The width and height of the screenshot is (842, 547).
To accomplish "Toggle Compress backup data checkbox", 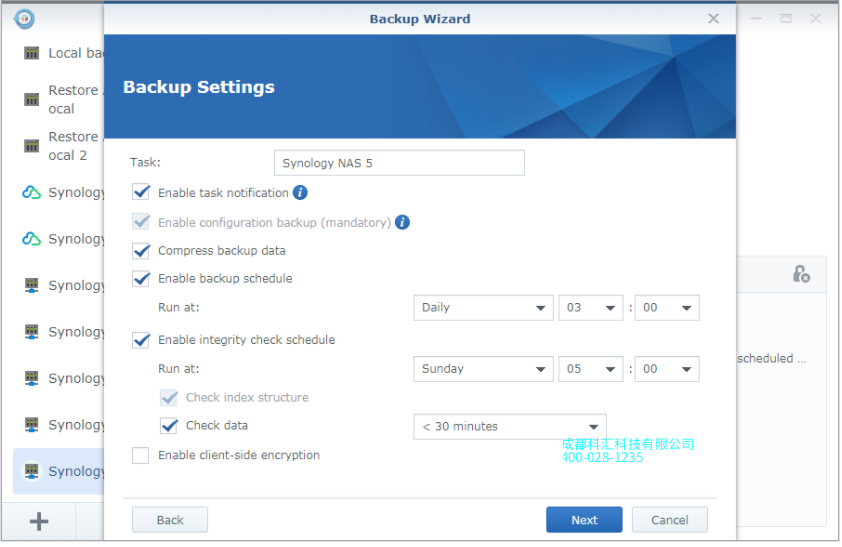I will [x=141, y=251].
